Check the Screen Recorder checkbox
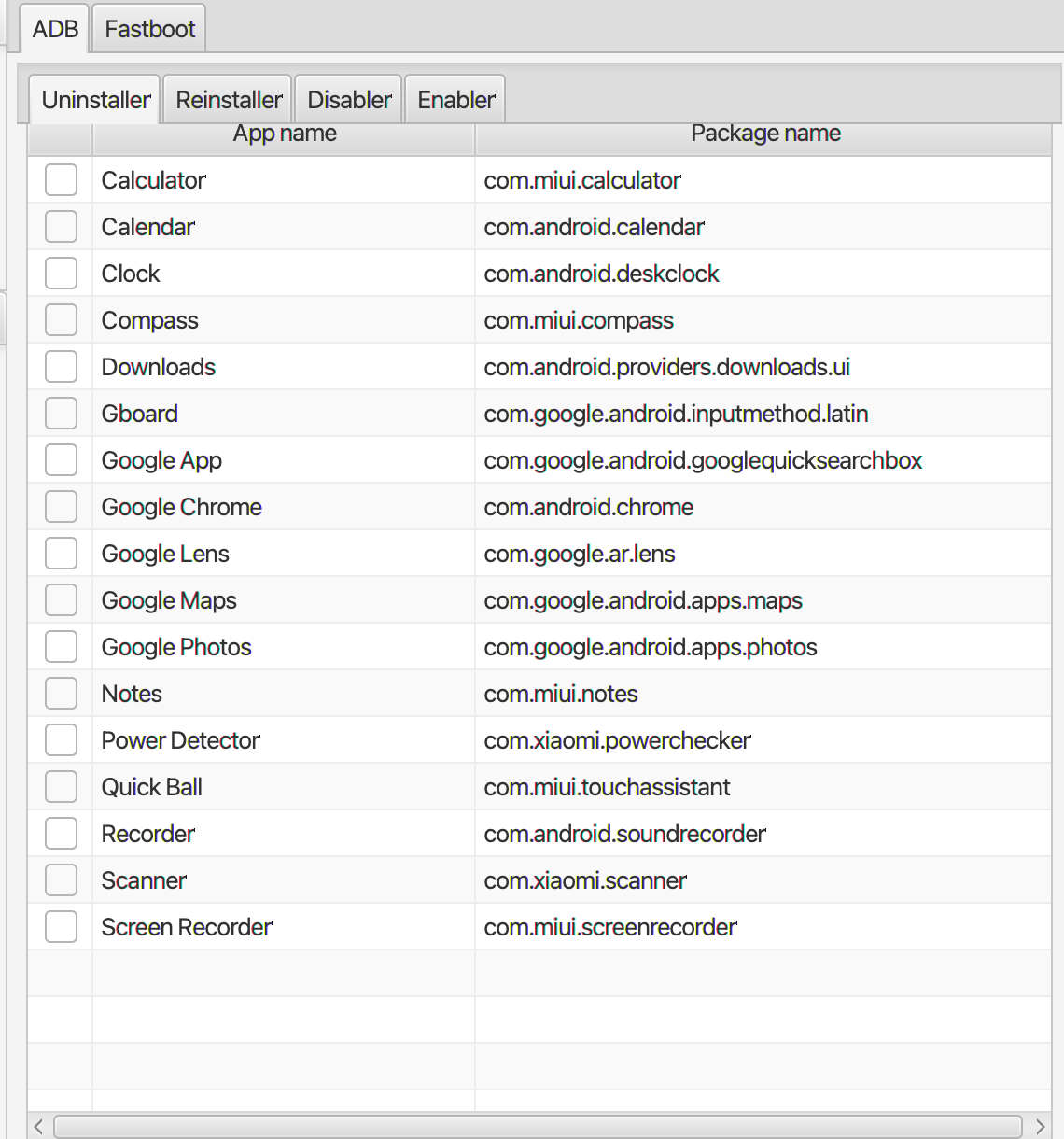This screenshot has height=1139, width=1064. 62,926
